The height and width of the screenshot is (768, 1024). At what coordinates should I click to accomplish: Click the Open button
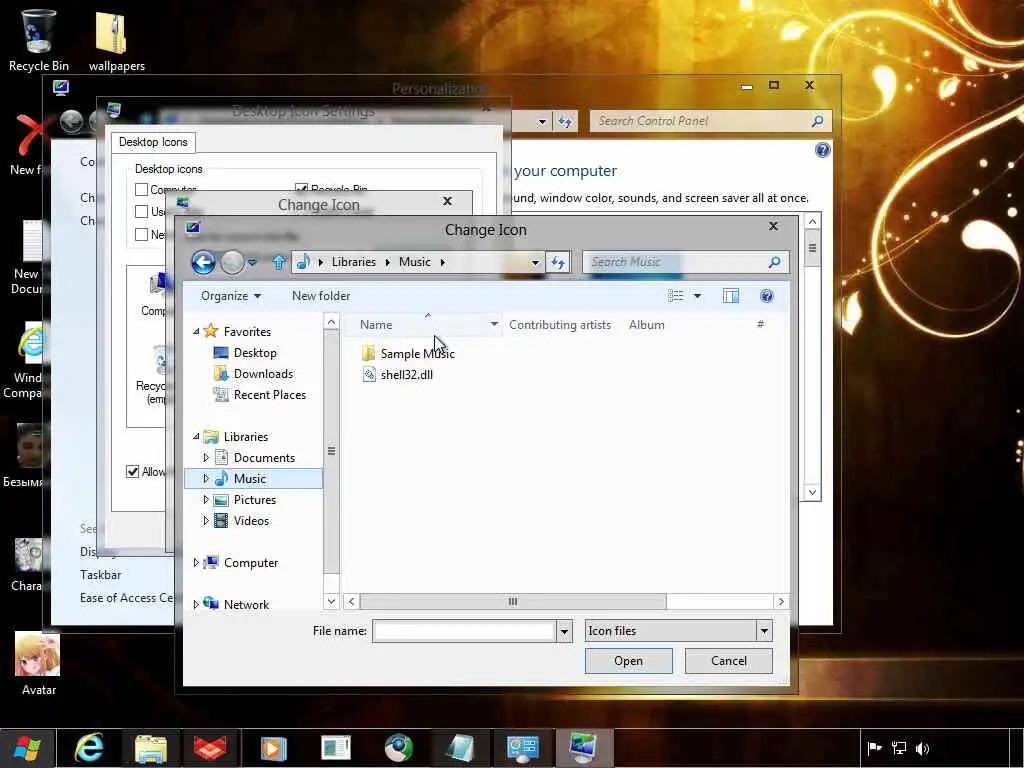(628, 661)
